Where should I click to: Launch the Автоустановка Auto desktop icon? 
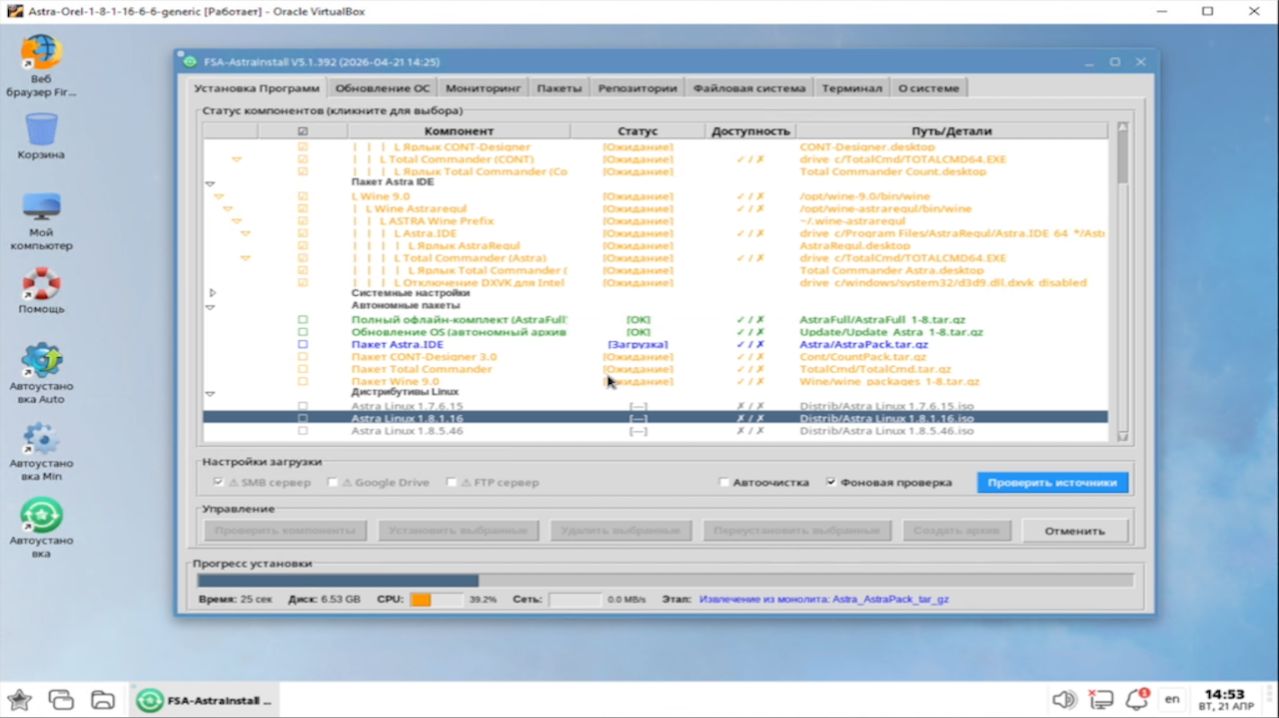coord(41,374)
